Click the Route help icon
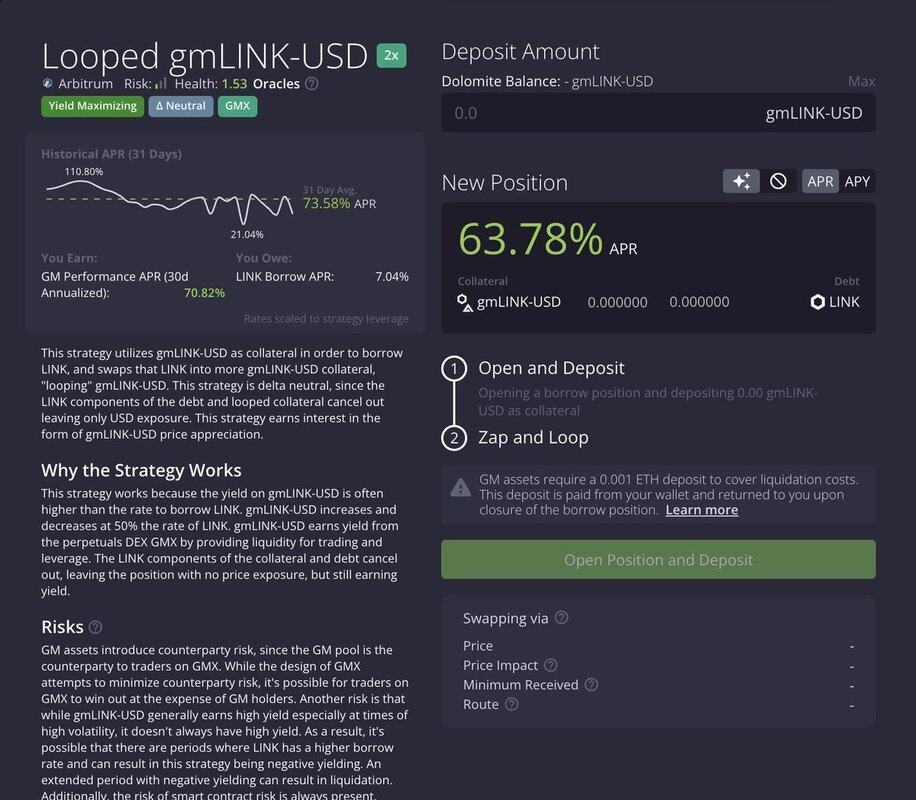The width and height of the screenshot is (916, 800). click(x=511, y=705)
